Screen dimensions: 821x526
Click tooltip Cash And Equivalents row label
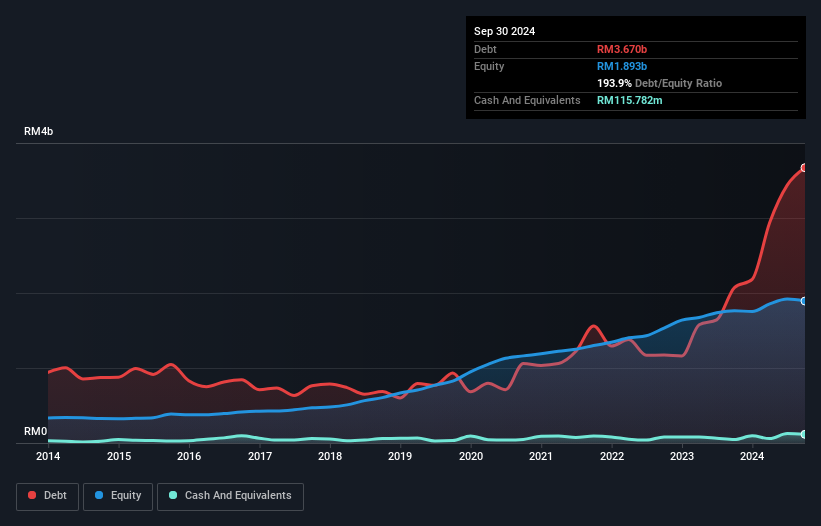527,100
